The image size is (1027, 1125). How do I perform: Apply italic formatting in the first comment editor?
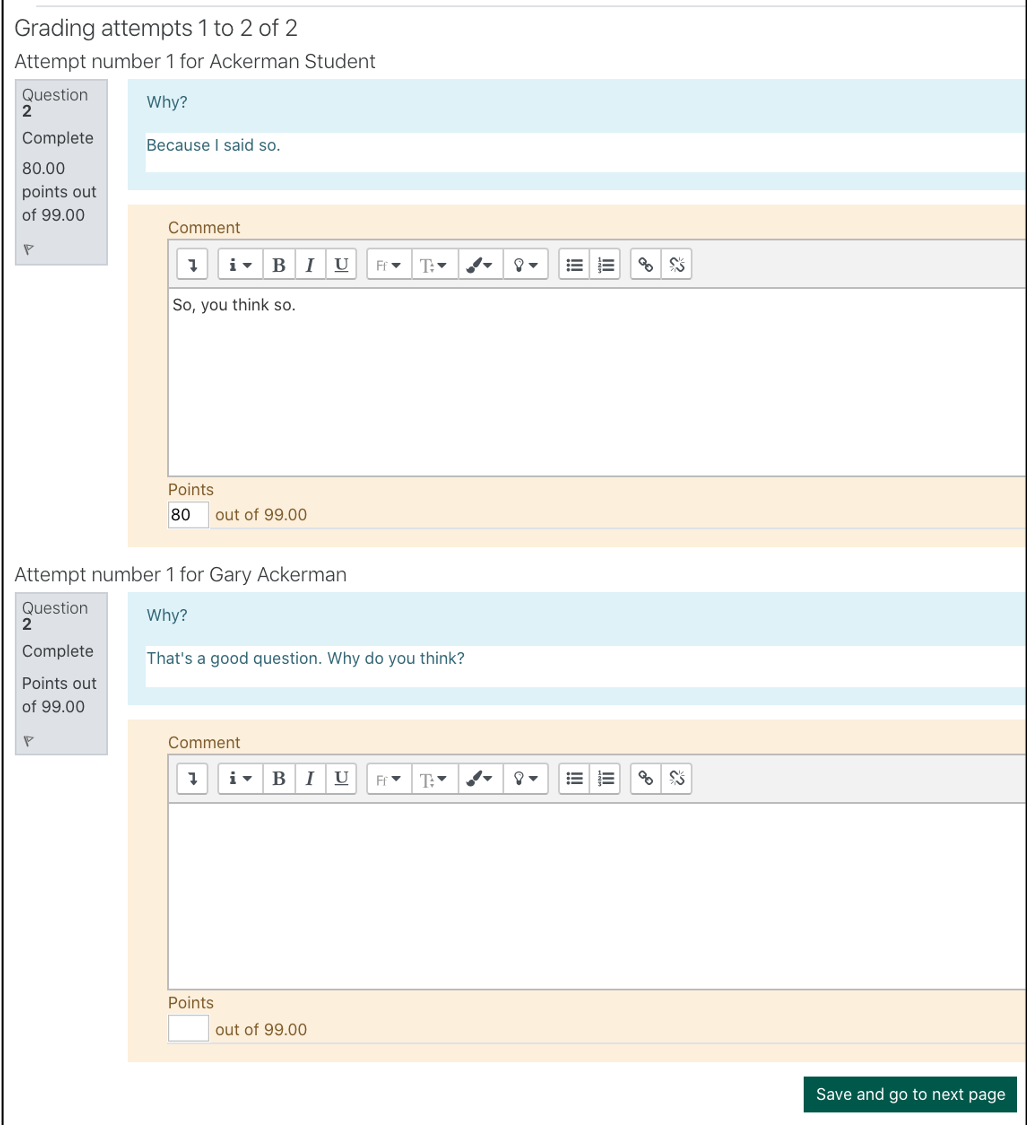(x=310, y=264)
